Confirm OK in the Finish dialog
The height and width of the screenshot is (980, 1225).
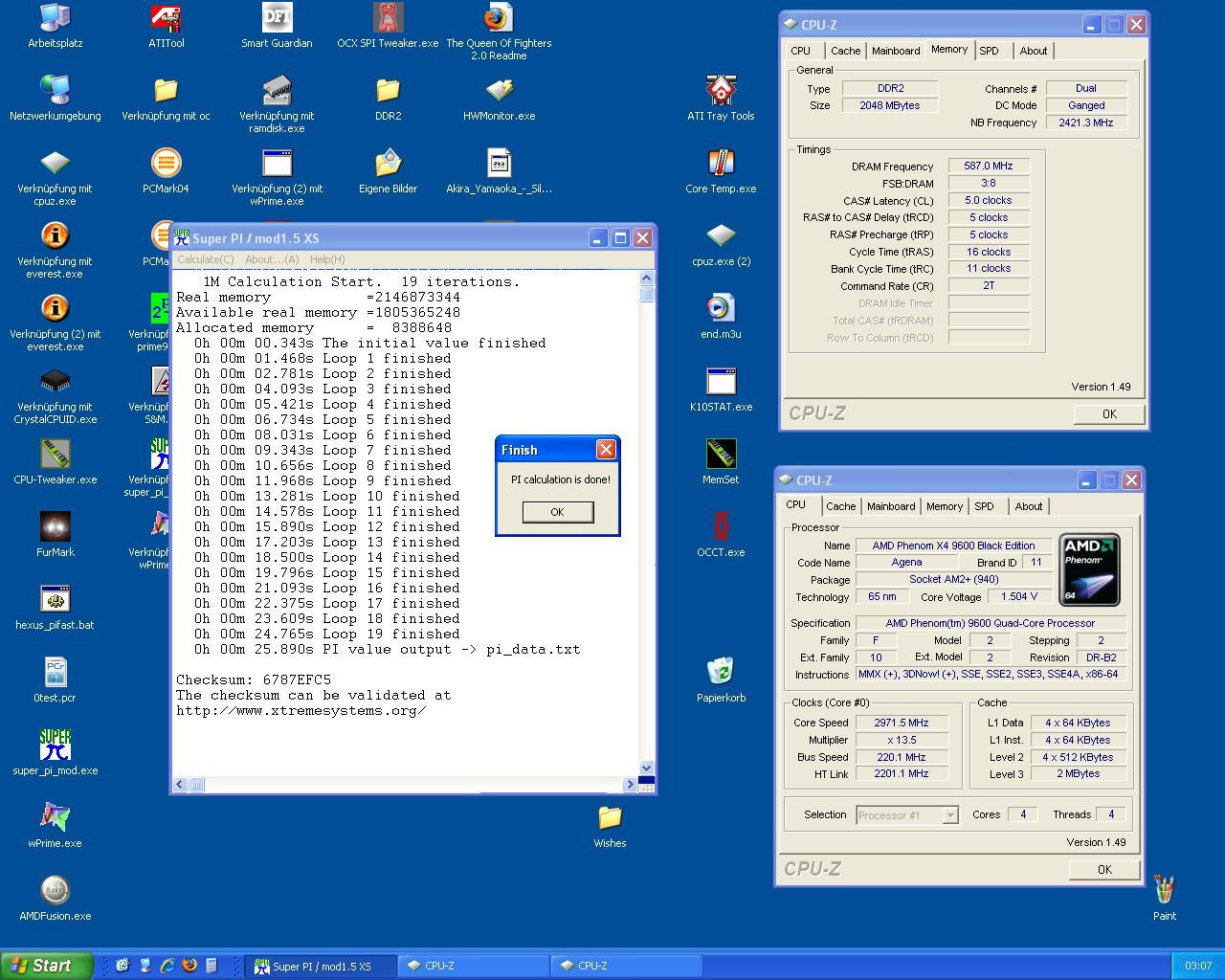pyautogui.click(x=557, y=512)
